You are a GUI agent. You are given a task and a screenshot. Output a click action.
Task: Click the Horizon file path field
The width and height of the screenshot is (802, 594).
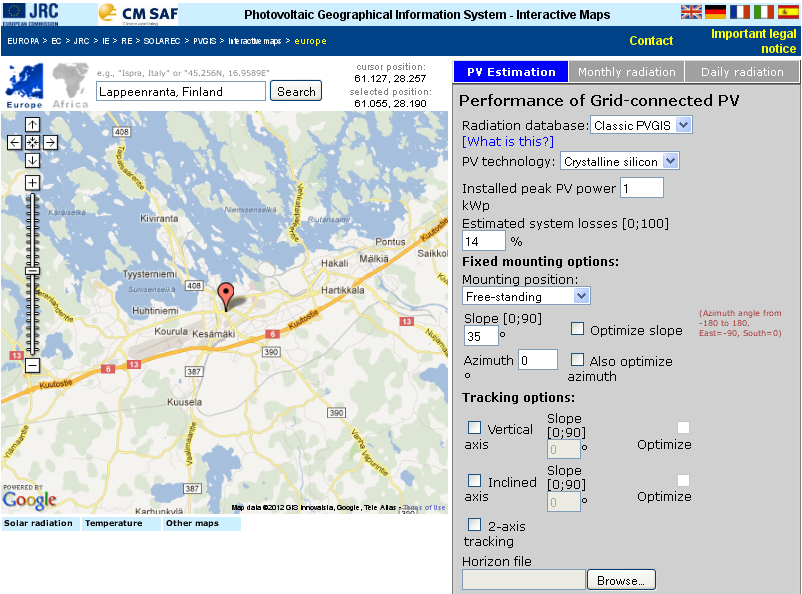click(x=524, y=580)
